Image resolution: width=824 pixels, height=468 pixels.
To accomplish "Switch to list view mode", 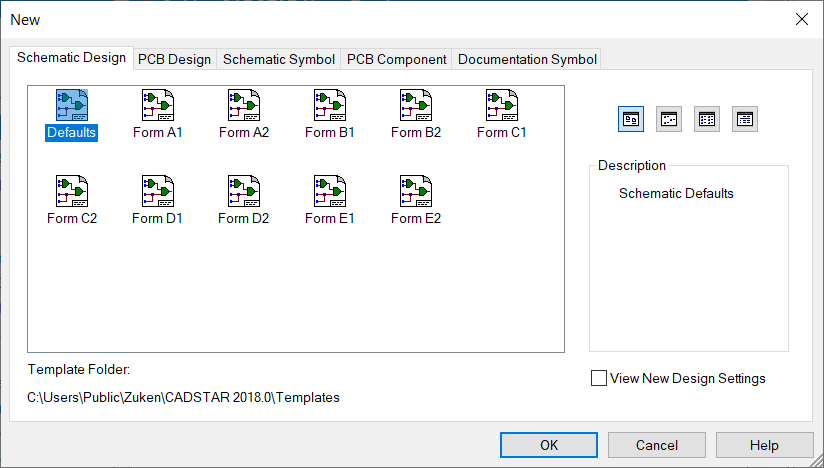I will click(x=707, y=119).
